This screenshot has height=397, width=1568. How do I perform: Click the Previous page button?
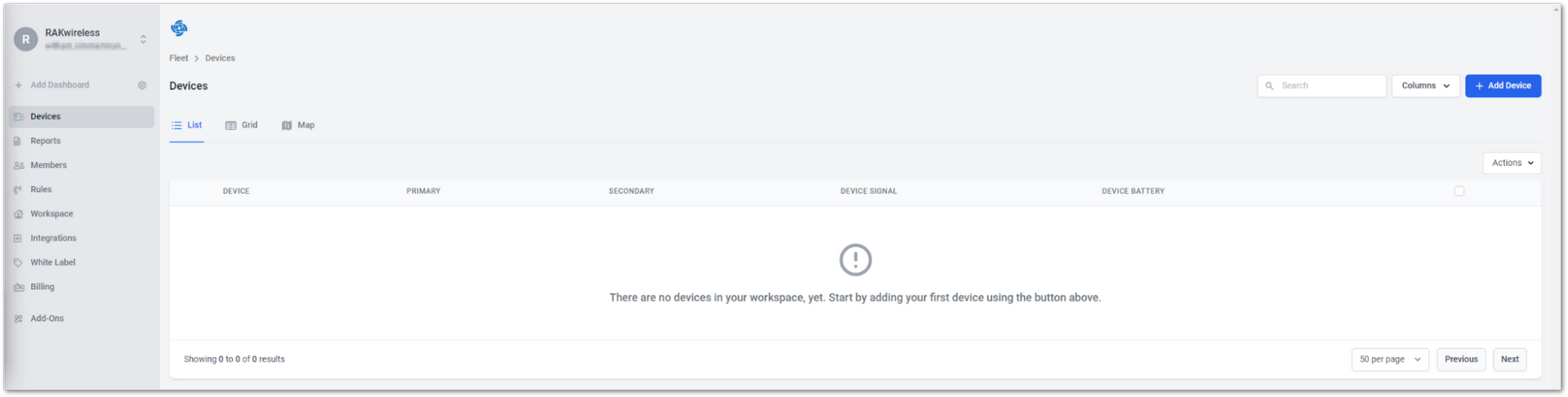tap(1461, 359)
